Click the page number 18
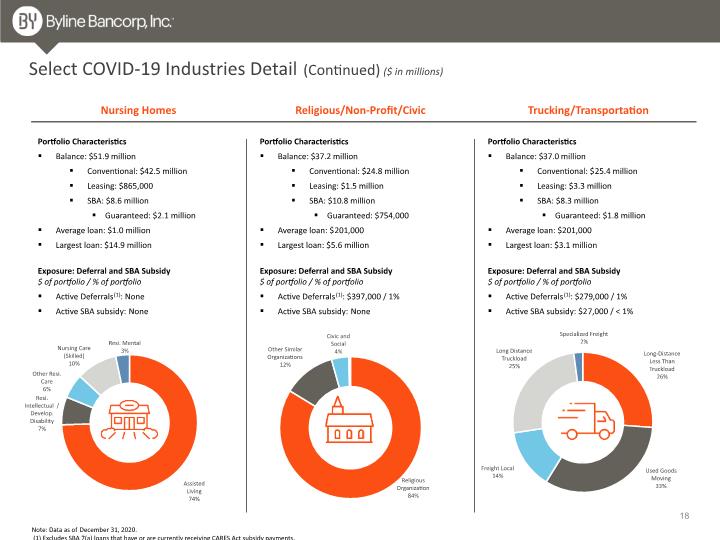720x540 pixels. point(684,516)
